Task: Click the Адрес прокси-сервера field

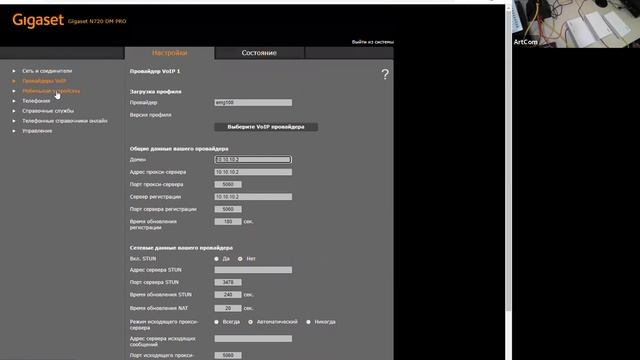Action: point(253,172)
